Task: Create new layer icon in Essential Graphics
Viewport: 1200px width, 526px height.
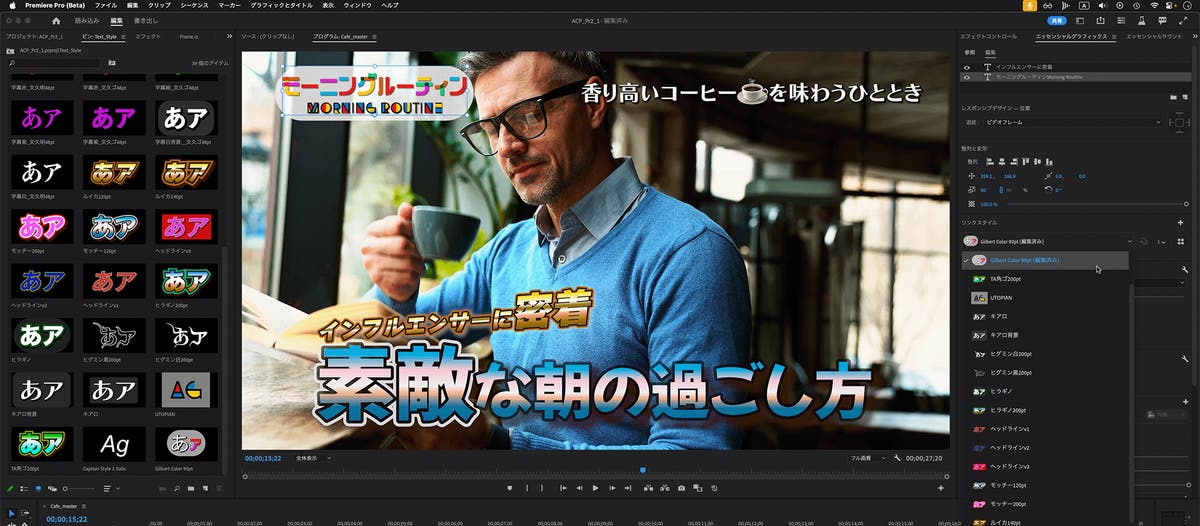Action: click(x=1186, y=97)
